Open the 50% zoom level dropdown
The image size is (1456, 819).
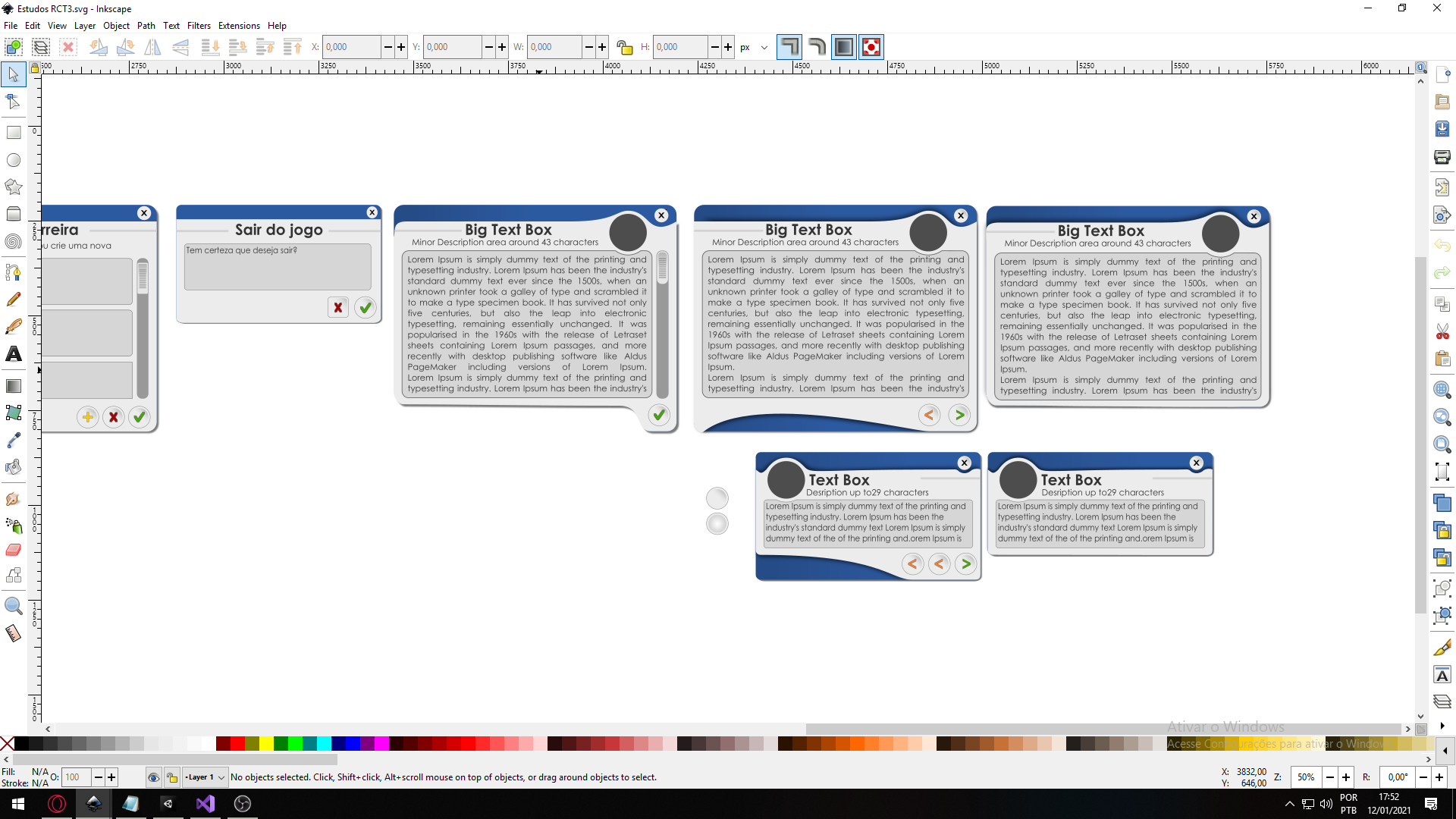point(1306,777)
